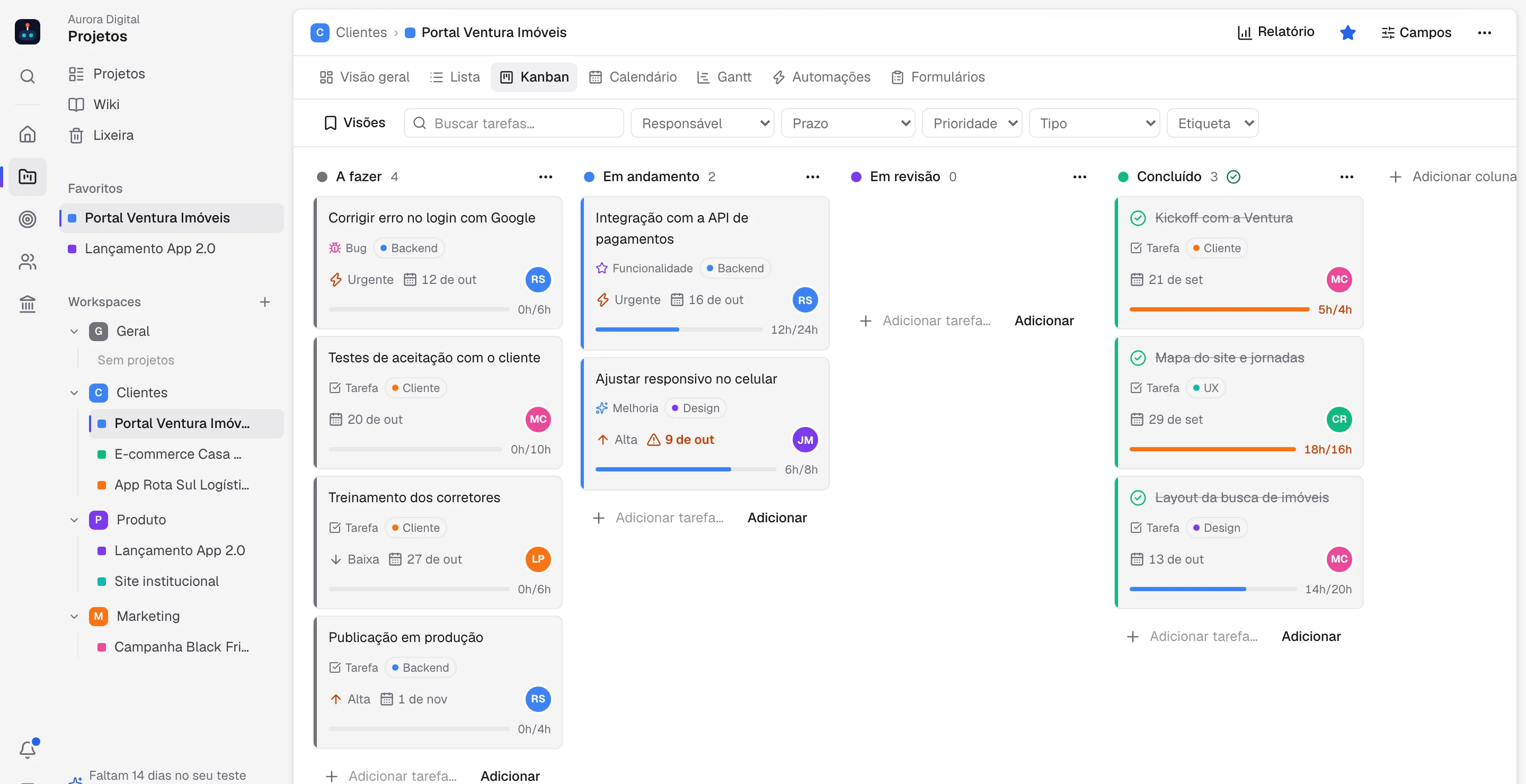This screenshot has width=1526, height=784.
Task: Switch to Calendário tab
Action: (x=633, y=77)
